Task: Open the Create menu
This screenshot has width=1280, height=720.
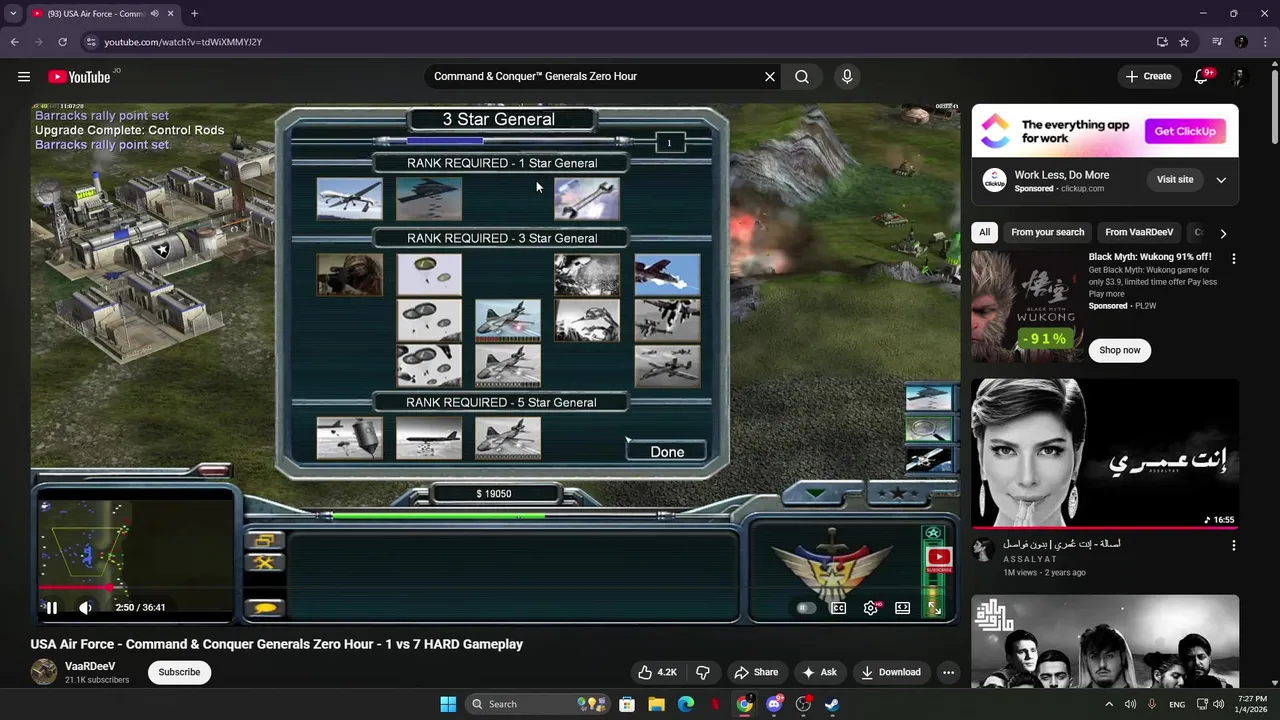Action: [x=1148, y=76]
